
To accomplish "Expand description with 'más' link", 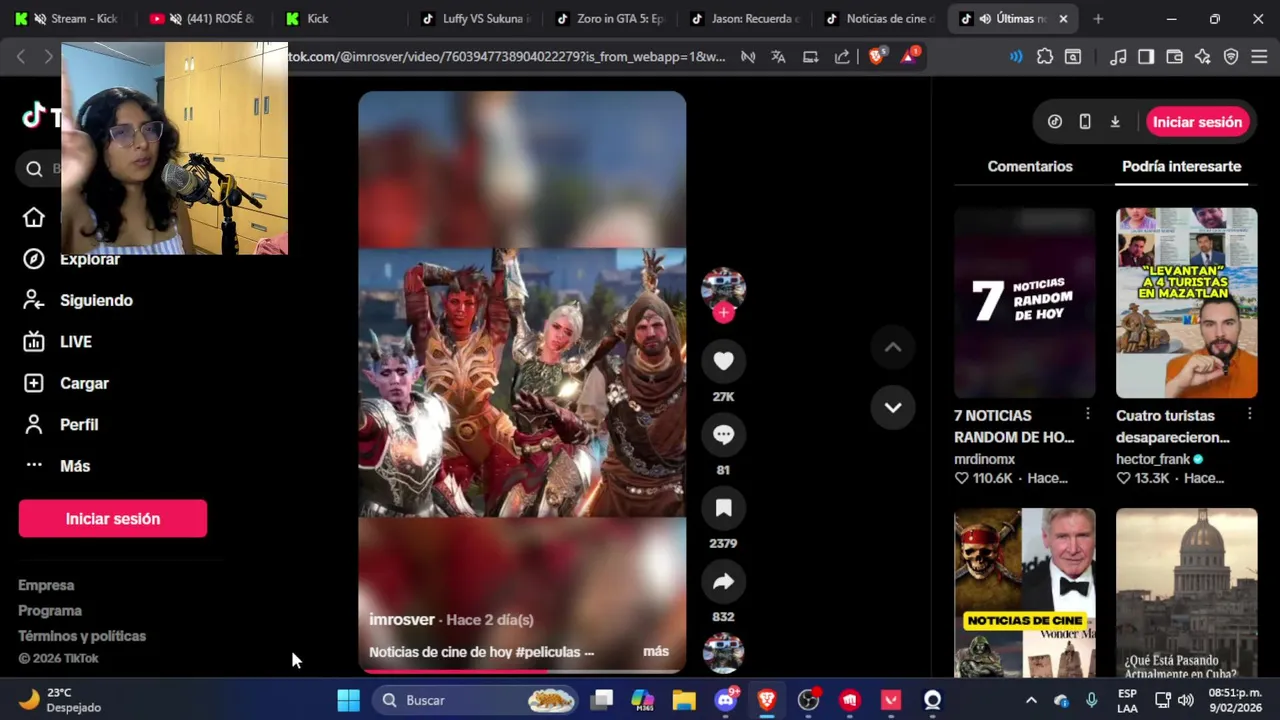I will (656, 651).
